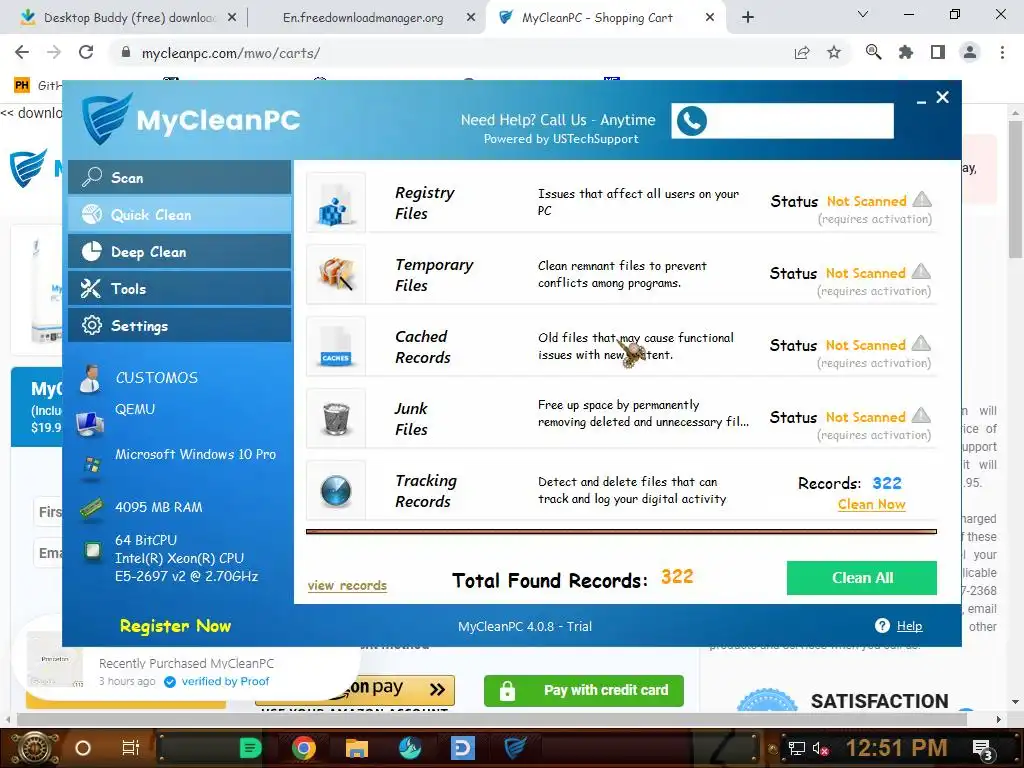Click the Tracking Records radar icon

[x=336, y=490]
